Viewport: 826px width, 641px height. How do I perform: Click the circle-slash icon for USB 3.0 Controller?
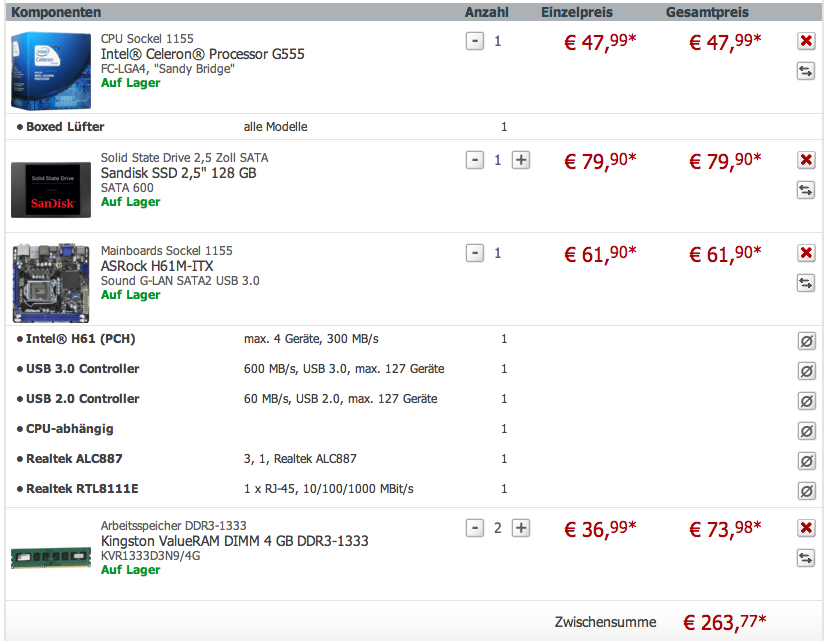pos(806,371)
